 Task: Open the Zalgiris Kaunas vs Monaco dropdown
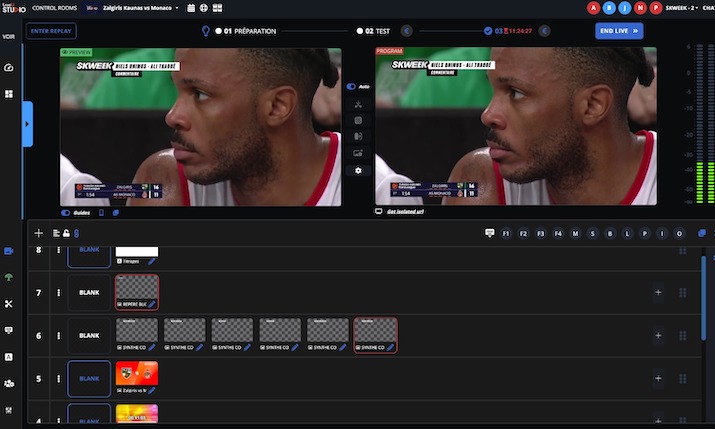141,8
